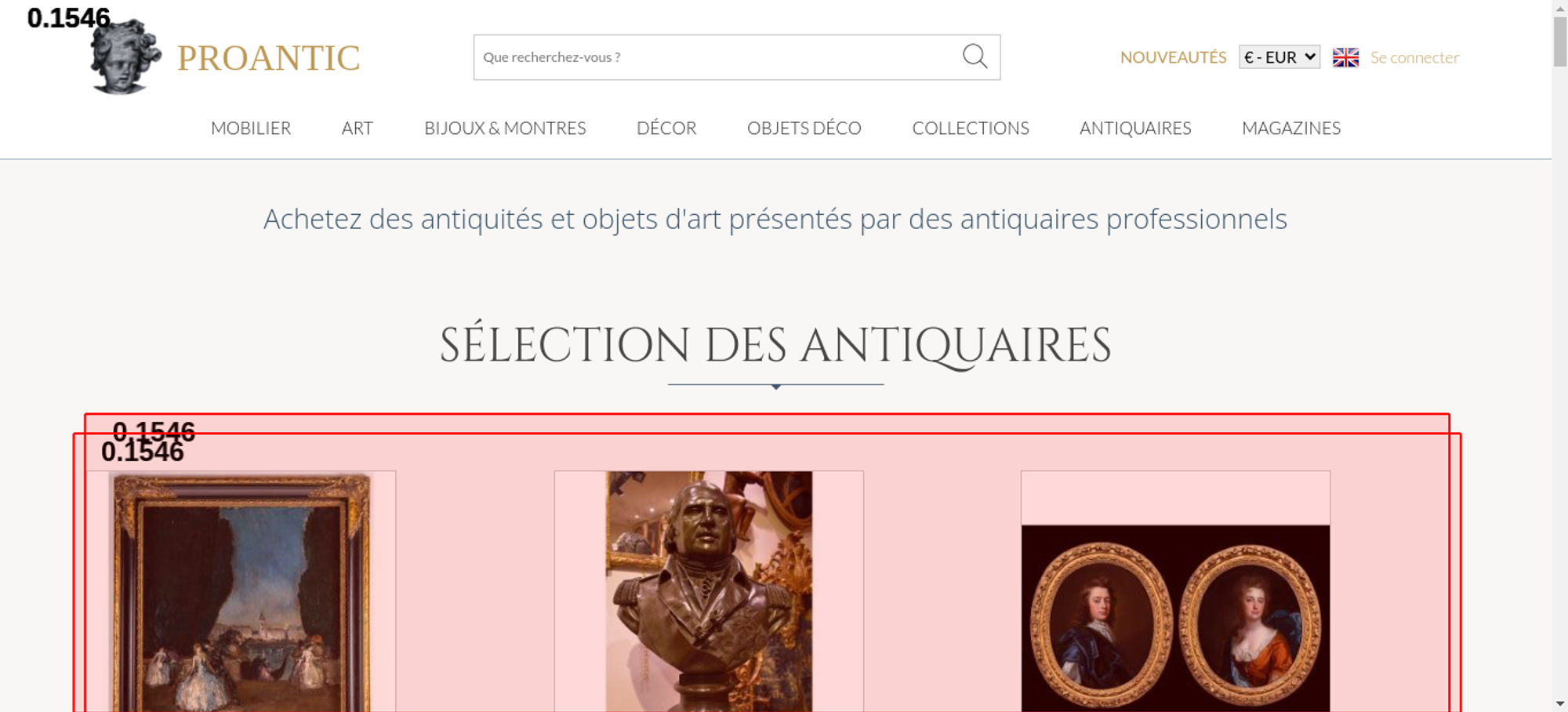
Task: Open the framed garden painting thumbnail
Action: 241,592
